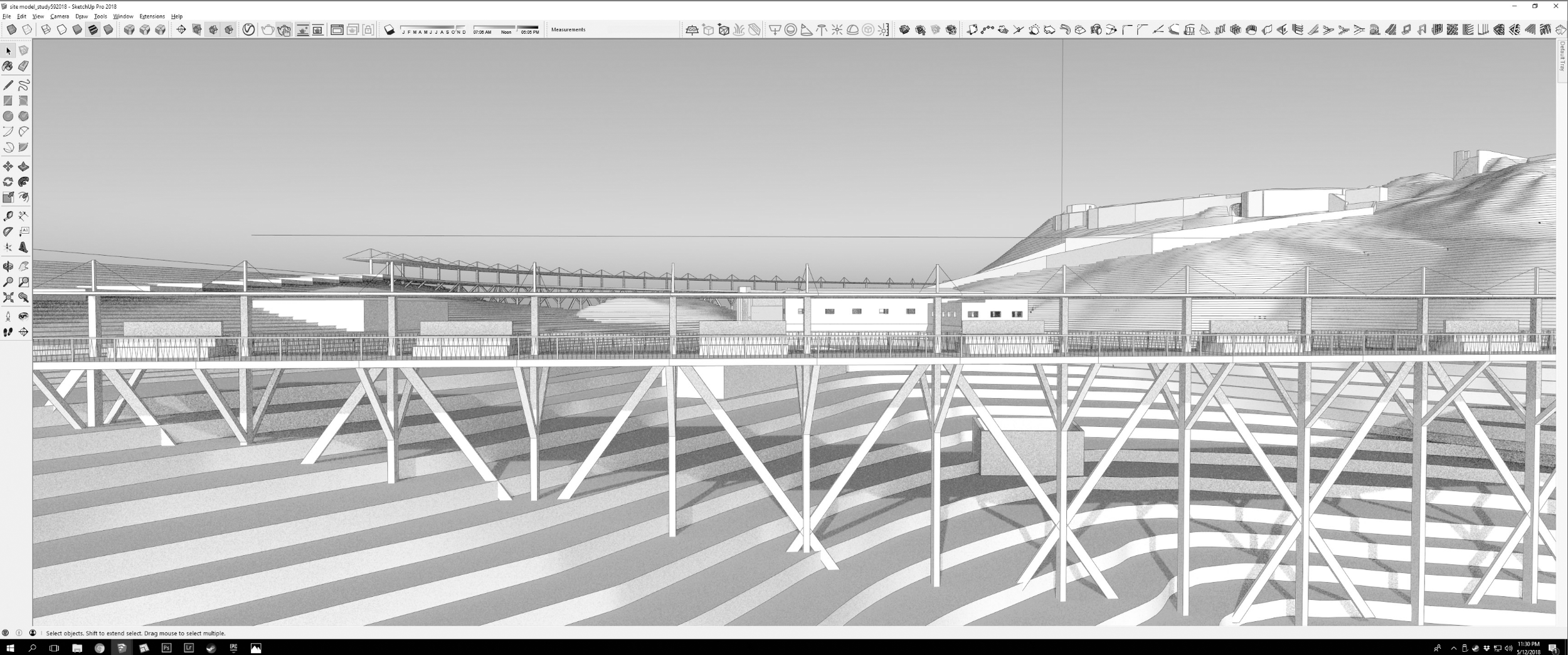The width and height of the screenshot is (1568, 655).
Task: Open the Camera menu
Action: tap(60, 16)
